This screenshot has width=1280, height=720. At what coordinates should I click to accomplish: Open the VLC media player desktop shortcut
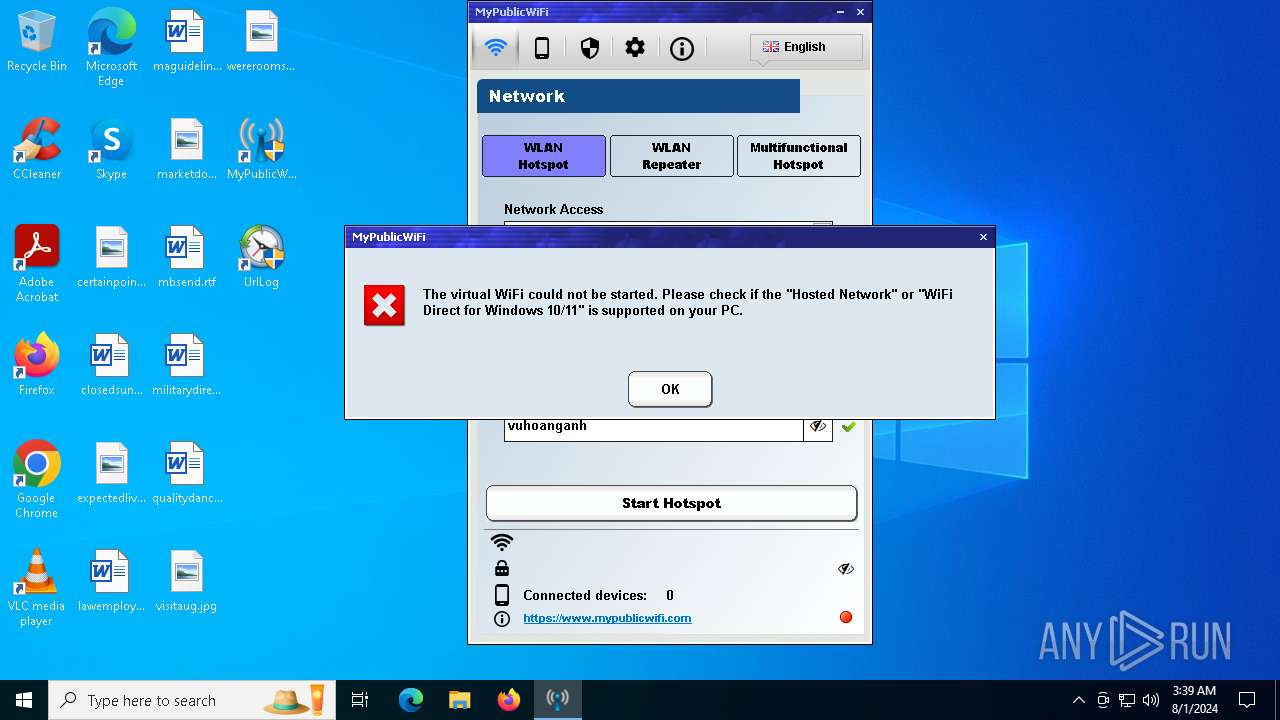pyautogui.click(x=37, y=587)
